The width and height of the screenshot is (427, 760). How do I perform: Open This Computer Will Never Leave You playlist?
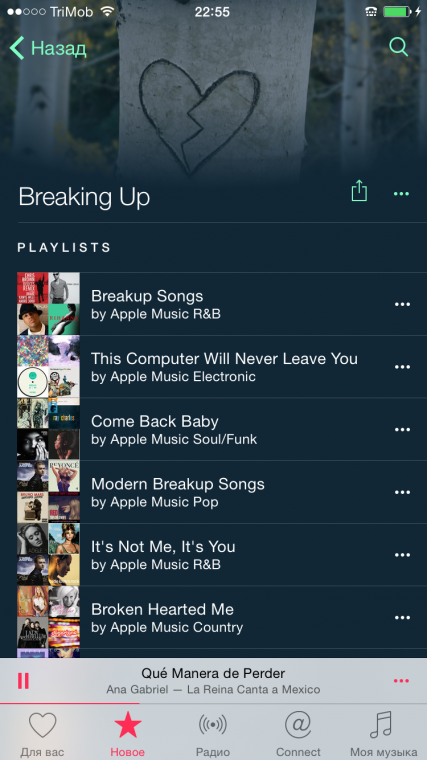tap(222, 367)
